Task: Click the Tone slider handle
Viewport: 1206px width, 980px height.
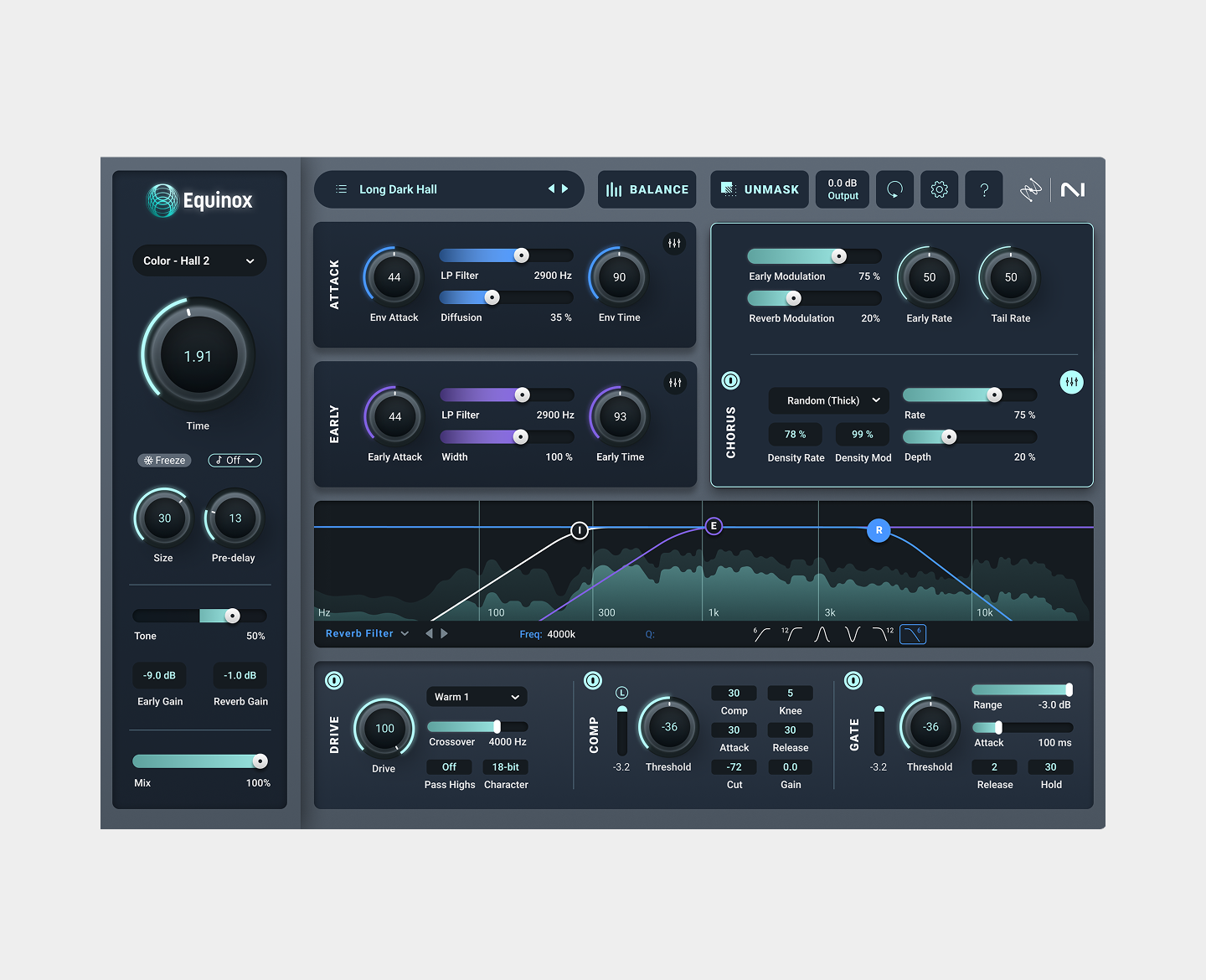Action: click(x=233, y=616)
